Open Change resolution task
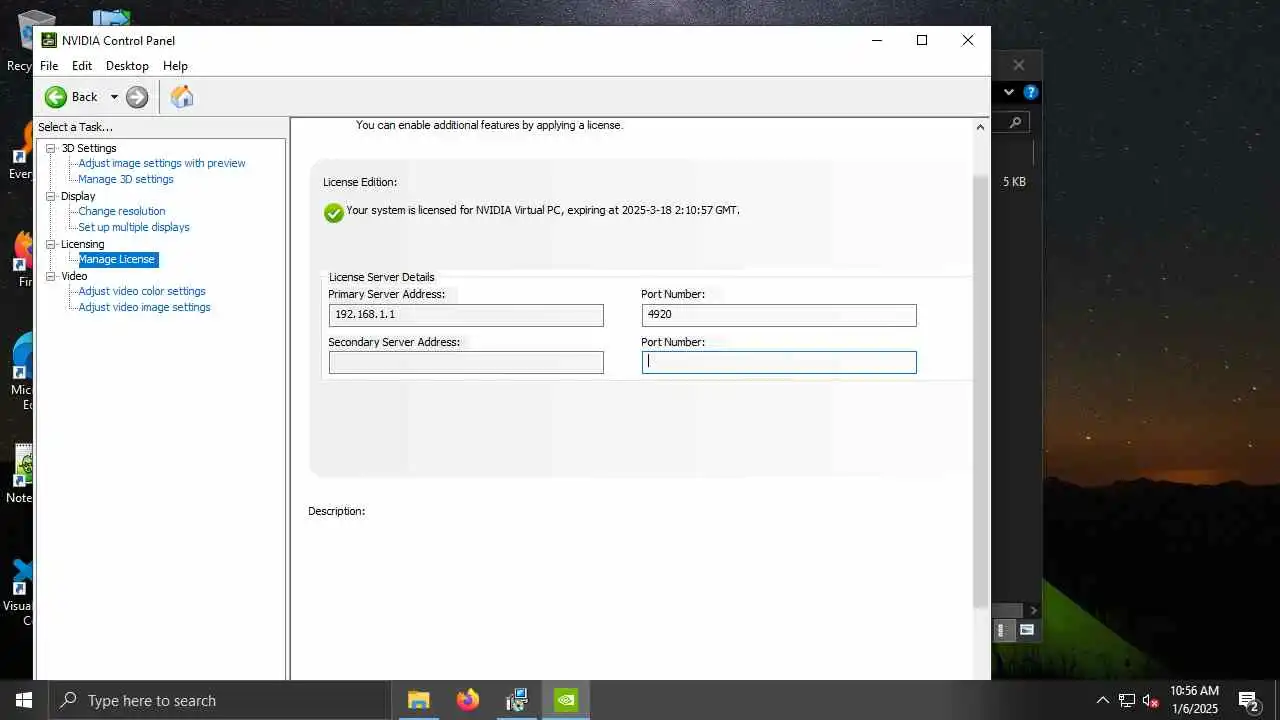Image resolution: width=1280 pixels, height=720 pixels. click(x=122, y=211)
